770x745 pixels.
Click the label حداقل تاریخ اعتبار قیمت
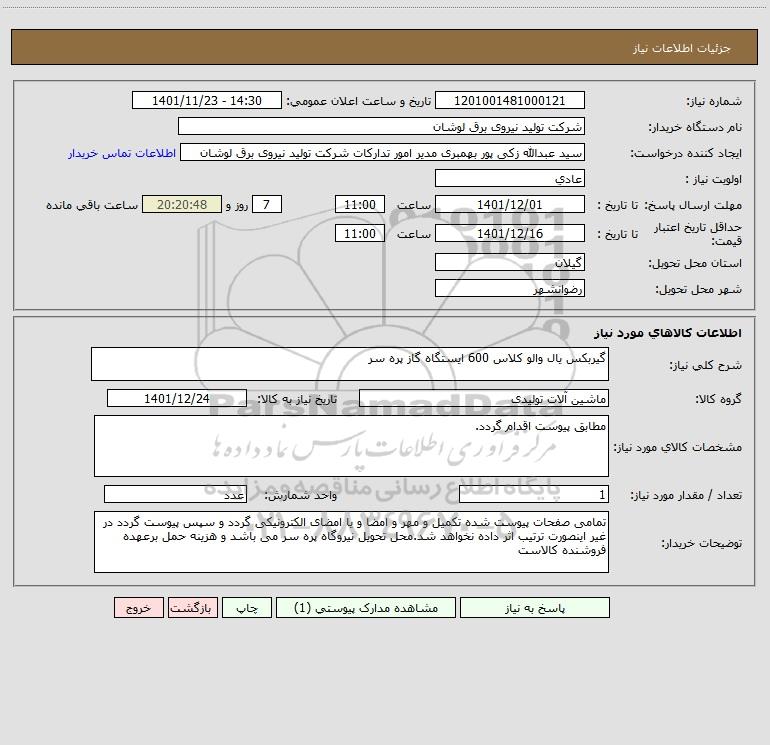click(698, 234)
